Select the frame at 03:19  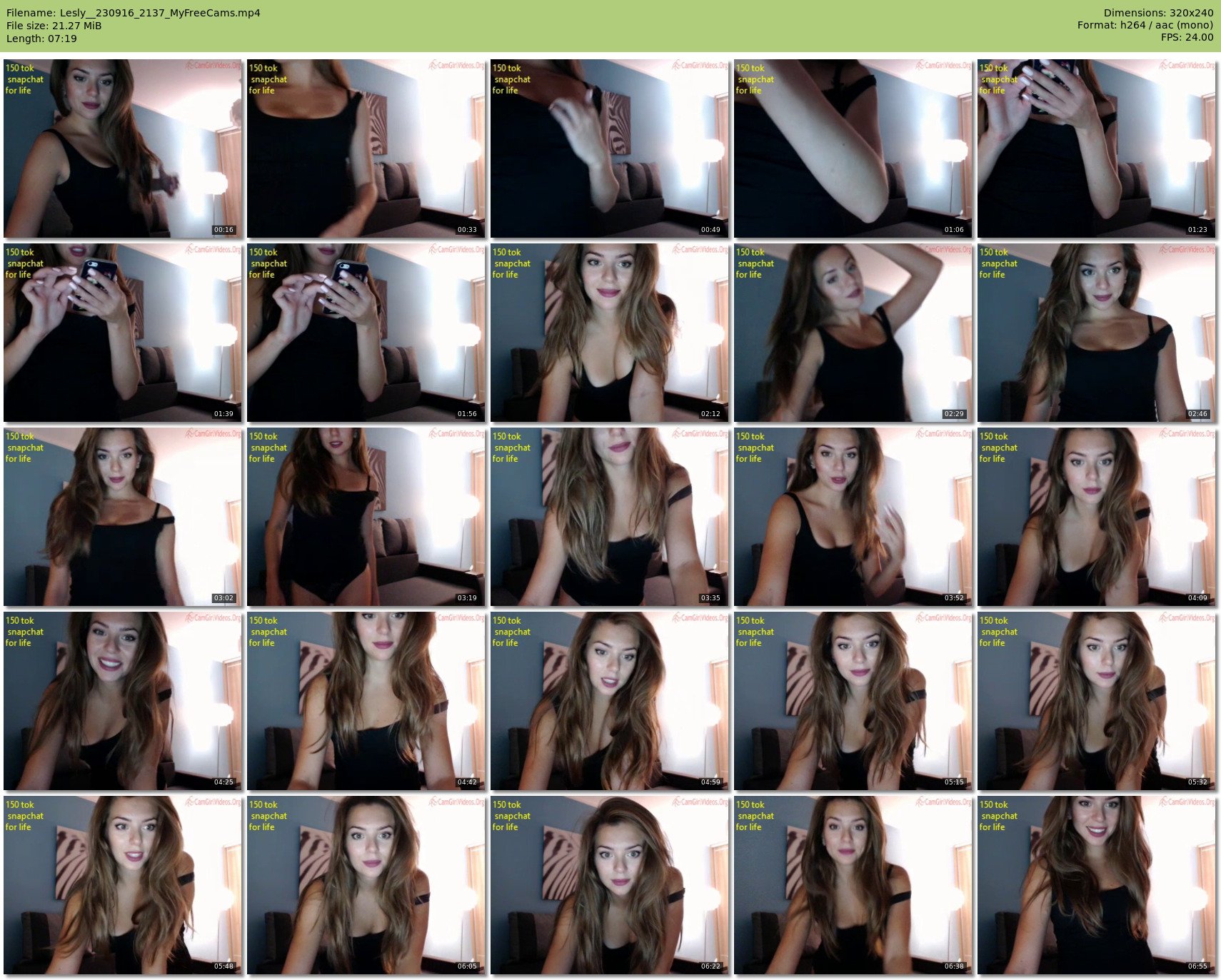366,516
